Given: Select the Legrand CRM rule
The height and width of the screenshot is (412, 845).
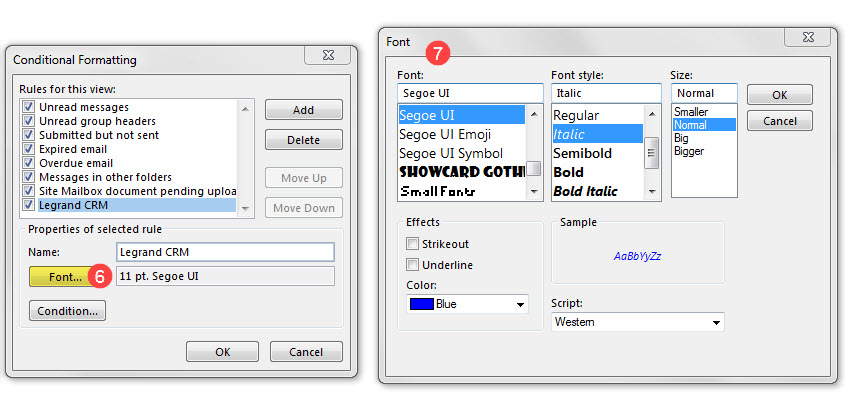Looking at the screenshot, I should coord(76,205).
